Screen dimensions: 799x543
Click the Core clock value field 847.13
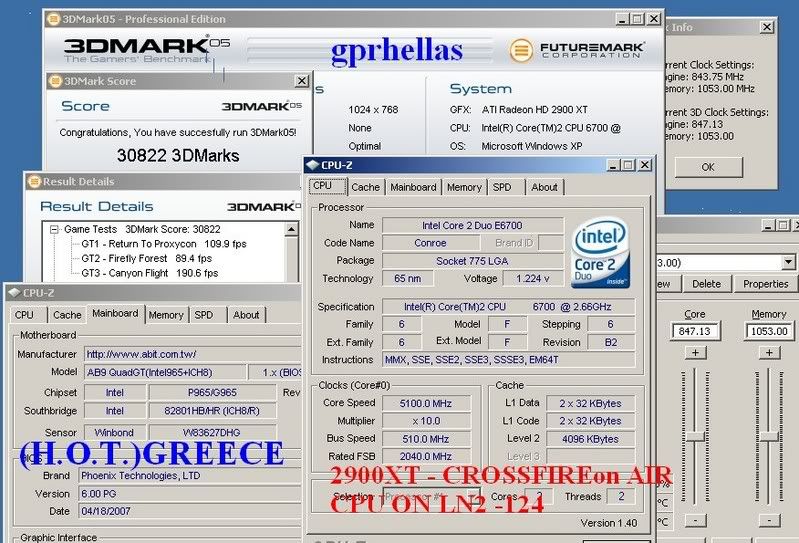pyautogui.click(x=695, y=332)
